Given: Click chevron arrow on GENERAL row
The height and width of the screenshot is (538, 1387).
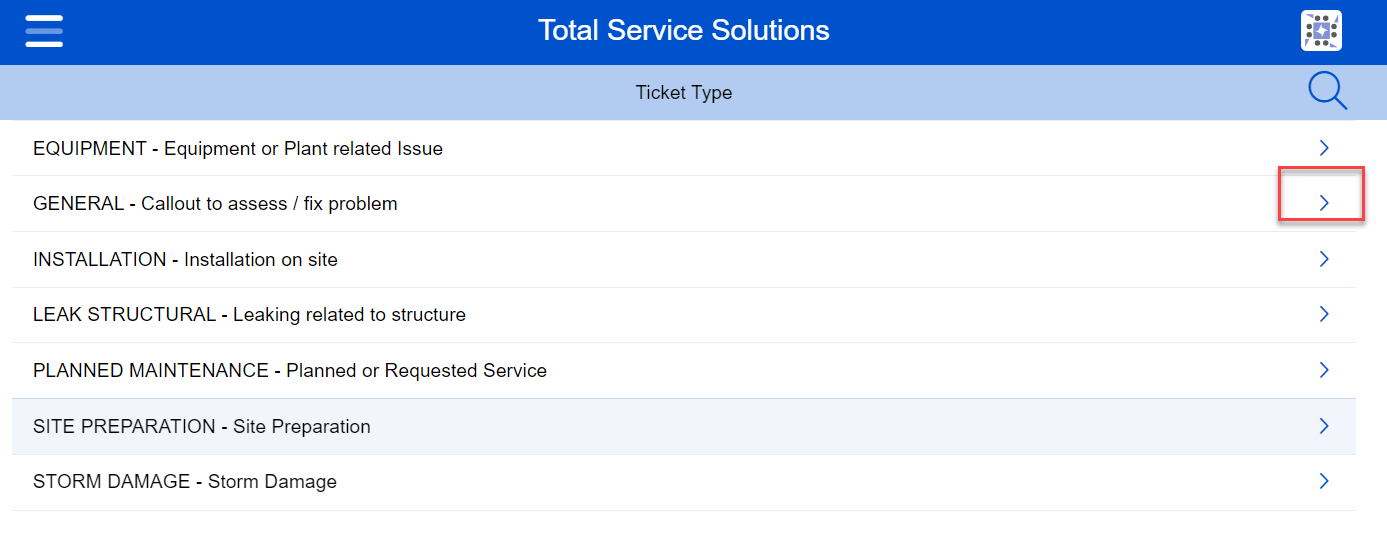Looking at the screenshot, I should click(x=1323, y=203).
